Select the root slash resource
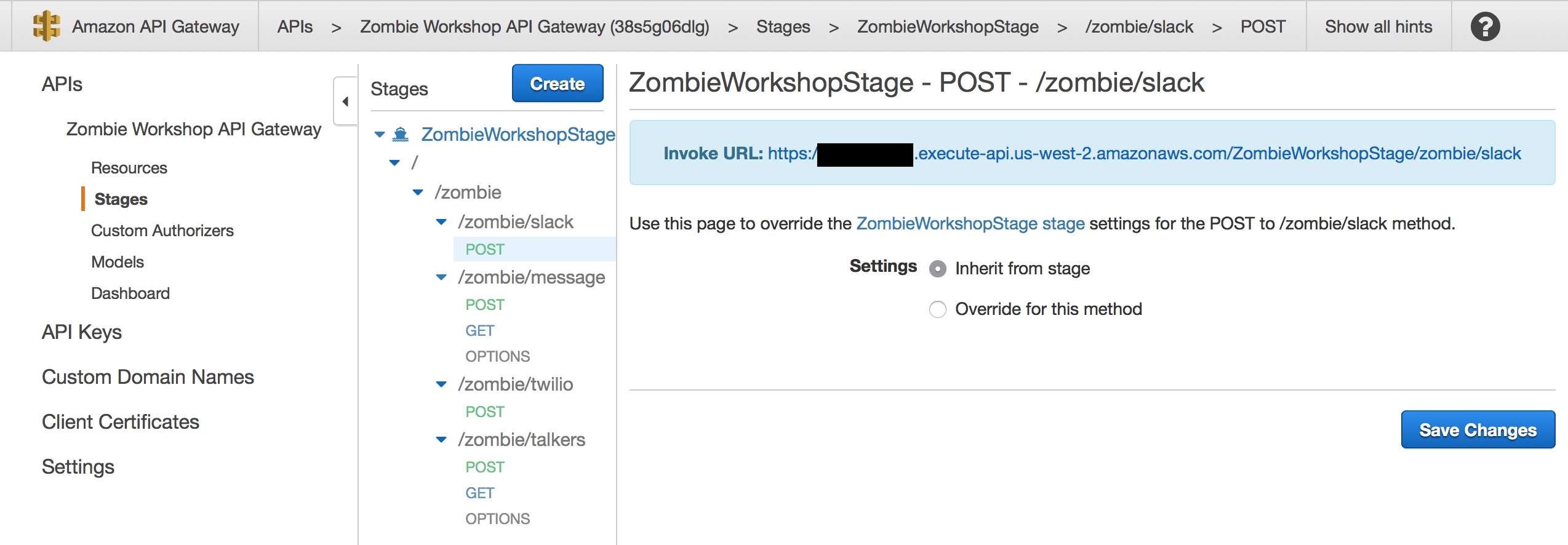1568x545 pixels. pos(415,162)
